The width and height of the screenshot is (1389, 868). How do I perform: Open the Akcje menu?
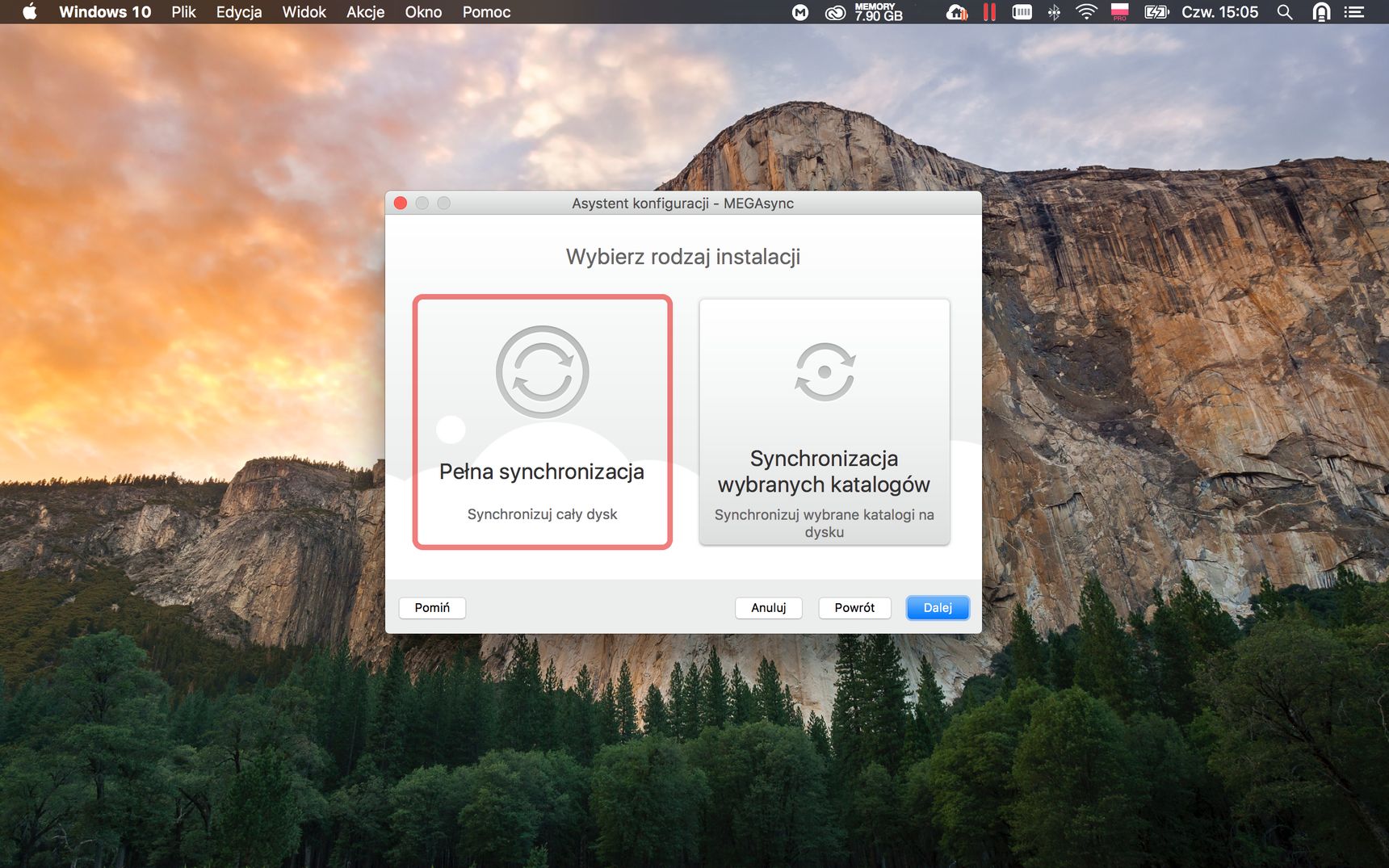click(366, 12)
